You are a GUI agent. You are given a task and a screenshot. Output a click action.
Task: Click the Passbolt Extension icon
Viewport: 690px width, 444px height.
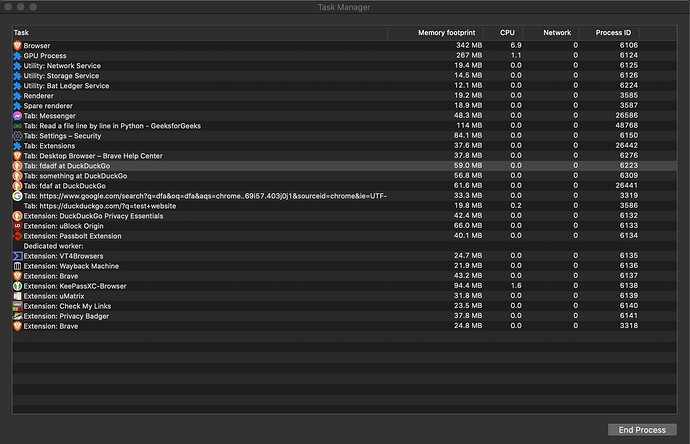coord(17,236)
